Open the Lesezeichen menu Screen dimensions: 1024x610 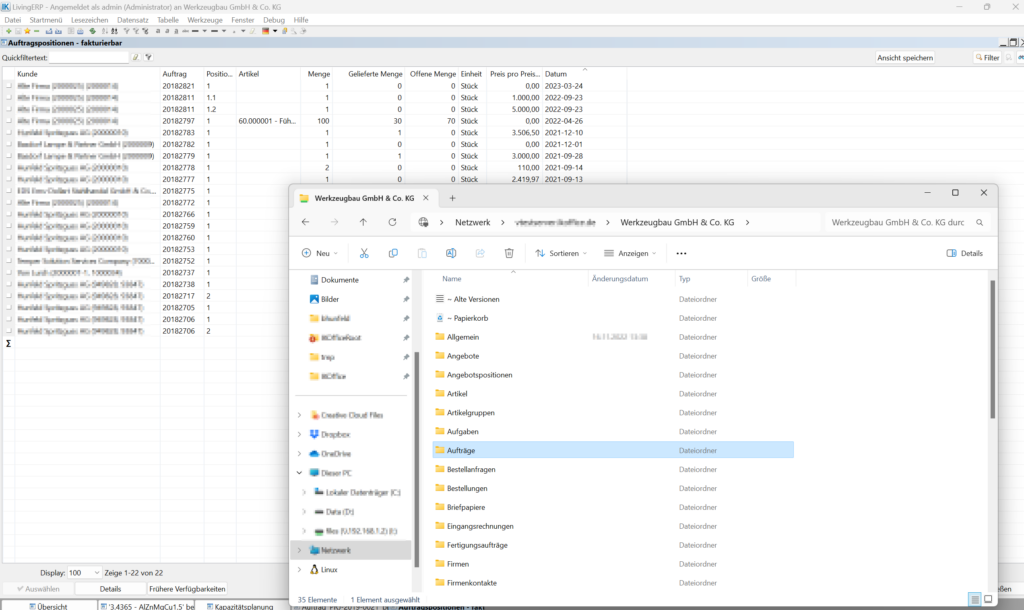click(x=89, y=20)
